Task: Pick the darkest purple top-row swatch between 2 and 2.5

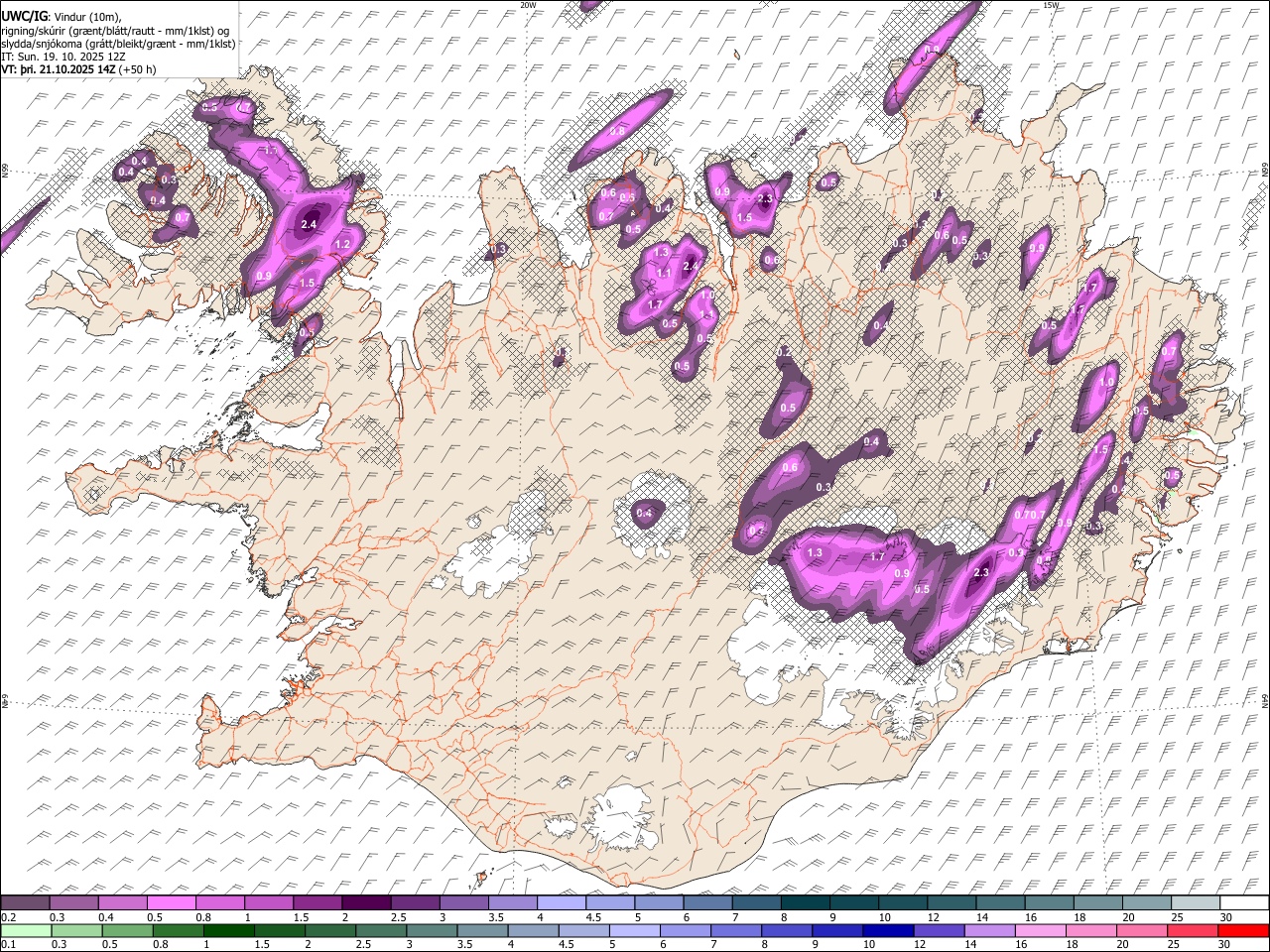Action: click(365, 903)
